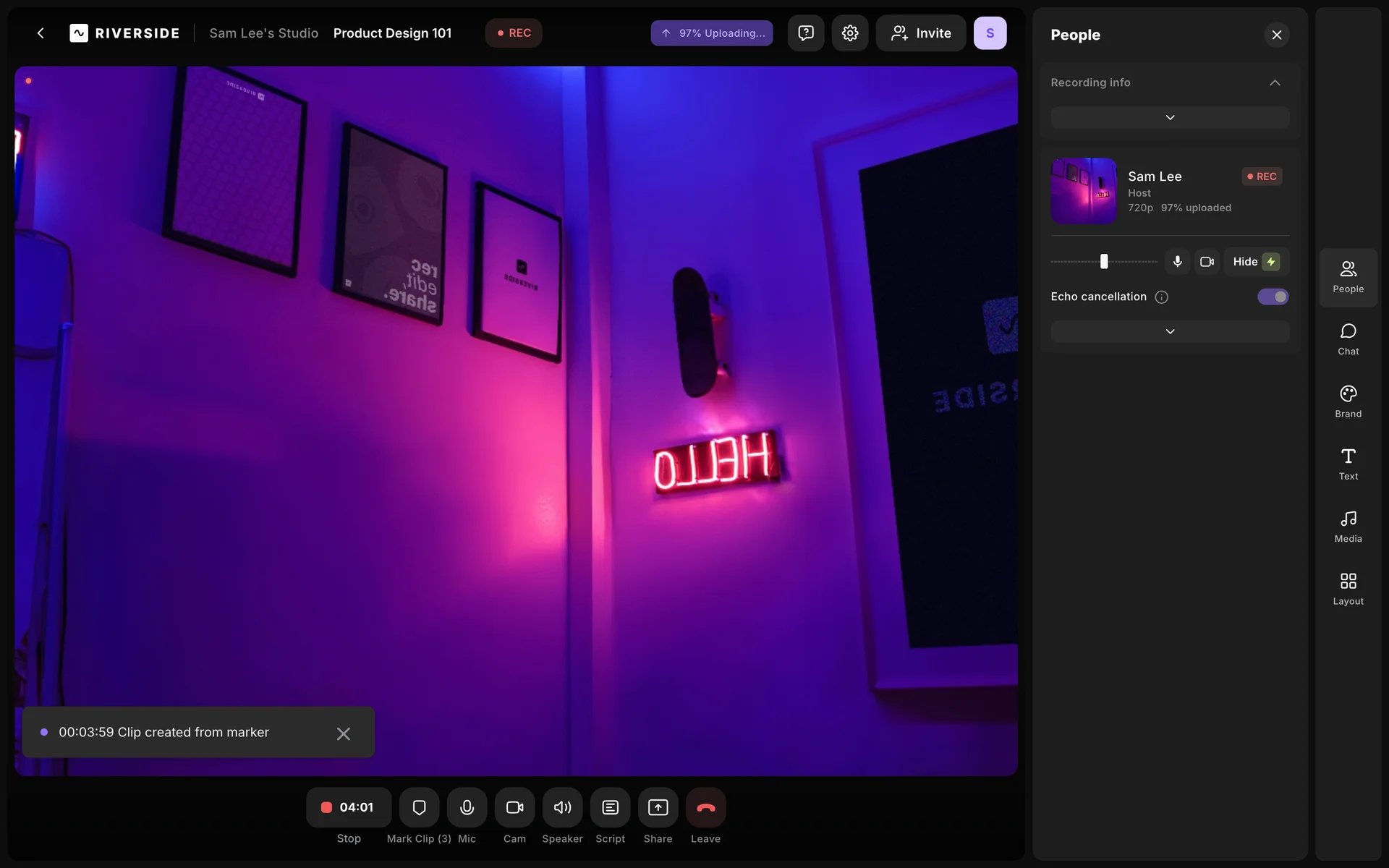Dismiss the Clip created from marker notification
1389x868 pixels.
pos(344,733)
